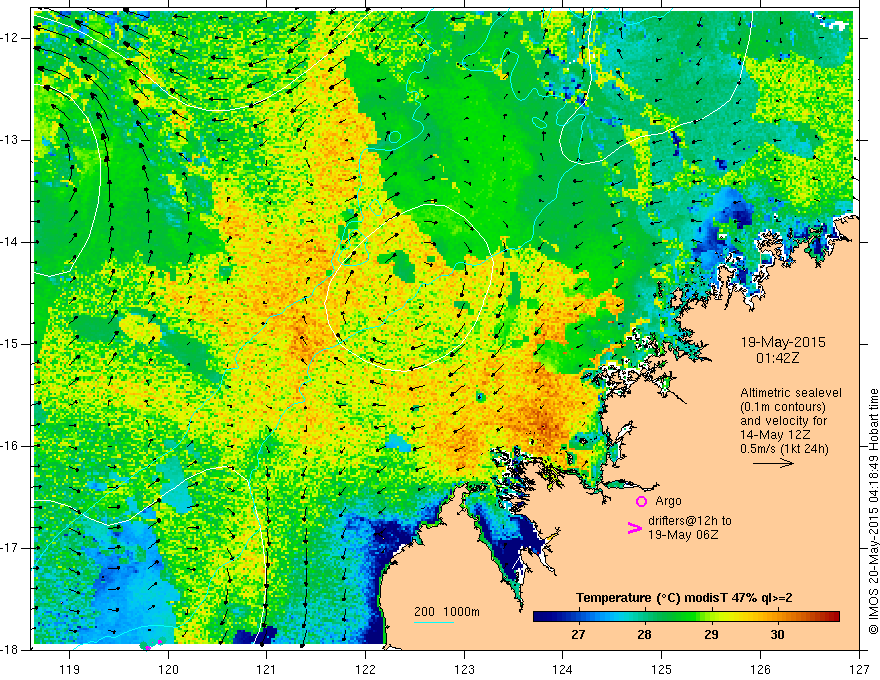
Task: Click the '19-May-2015' date label
Action: pos(783,342)
